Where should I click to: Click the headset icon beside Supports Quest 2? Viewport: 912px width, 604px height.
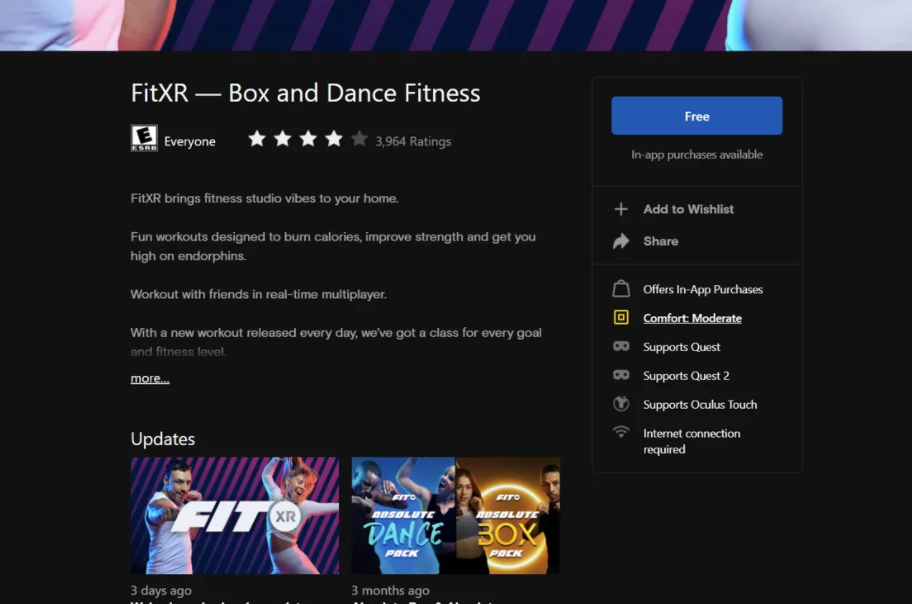tap(621, 376)
